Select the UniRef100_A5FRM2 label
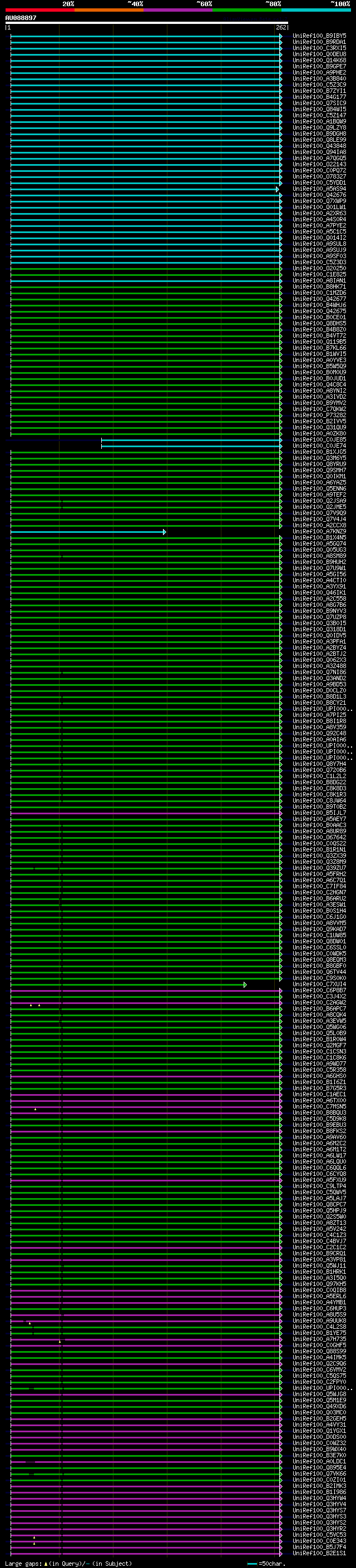Viewport: 356px width, 1568px height. (319, 874)
